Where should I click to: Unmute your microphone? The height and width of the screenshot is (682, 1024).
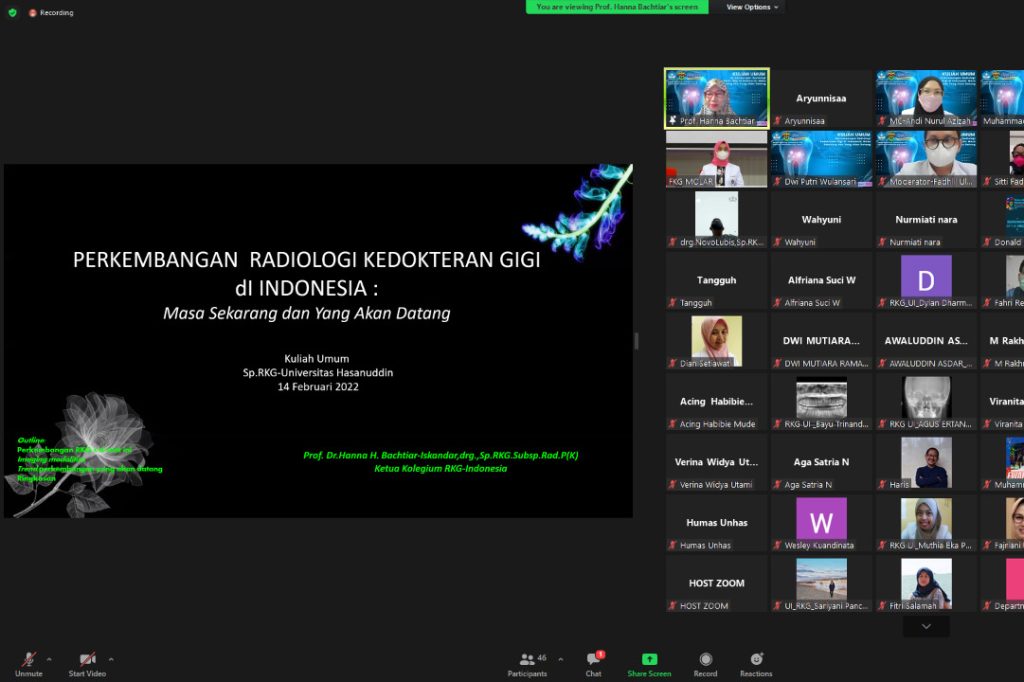tap(27, 661)
